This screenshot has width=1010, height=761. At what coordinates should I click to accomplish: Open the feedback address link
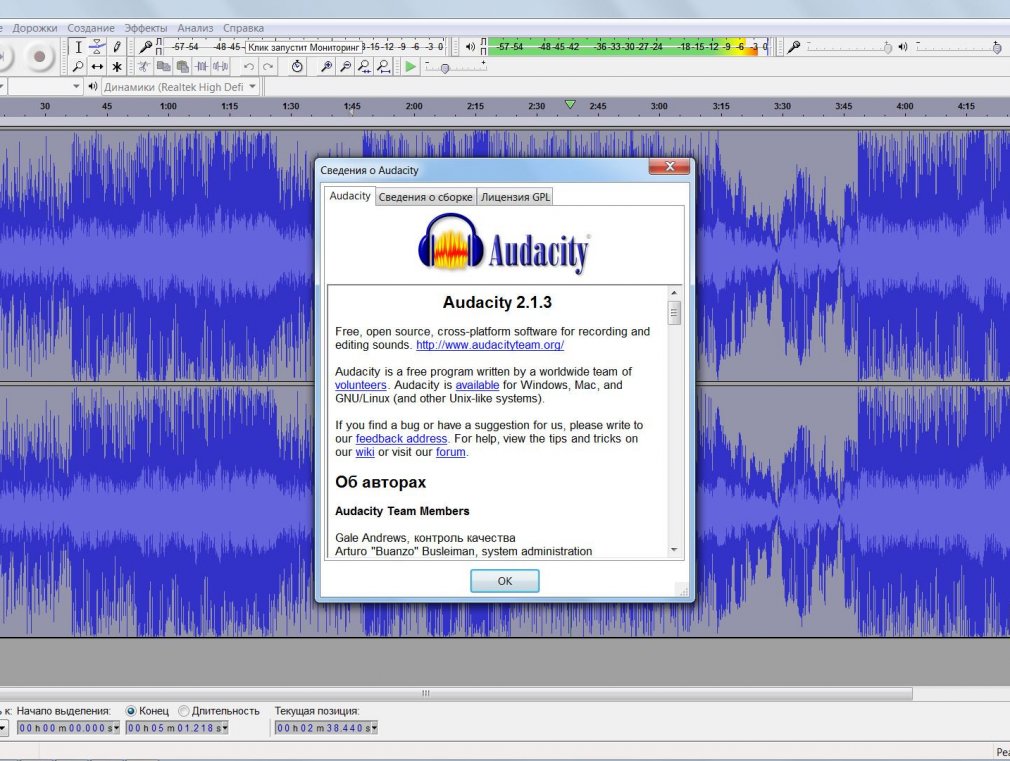point(401,438)
